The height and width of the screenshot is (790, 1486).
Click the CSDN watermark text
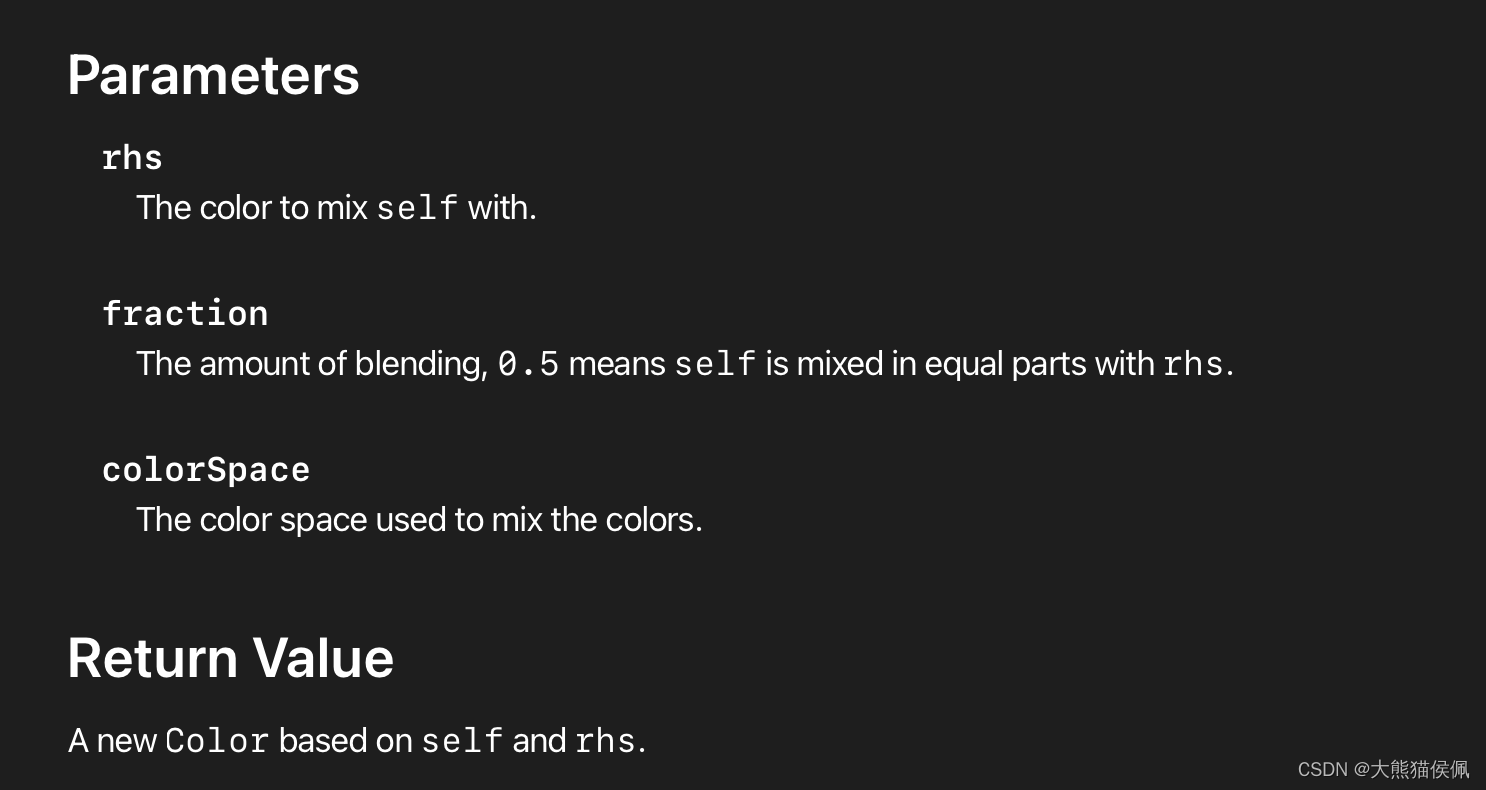1323,769
